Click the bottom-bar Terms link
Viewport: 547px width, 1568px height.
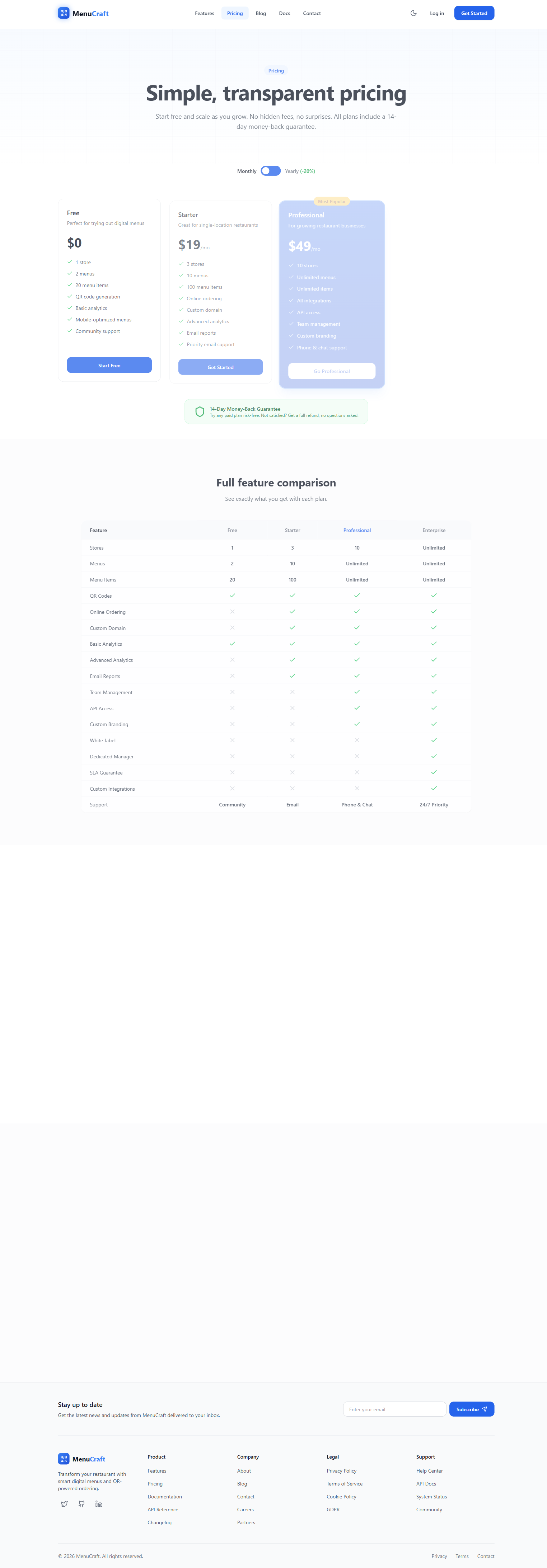point(462,1556)
